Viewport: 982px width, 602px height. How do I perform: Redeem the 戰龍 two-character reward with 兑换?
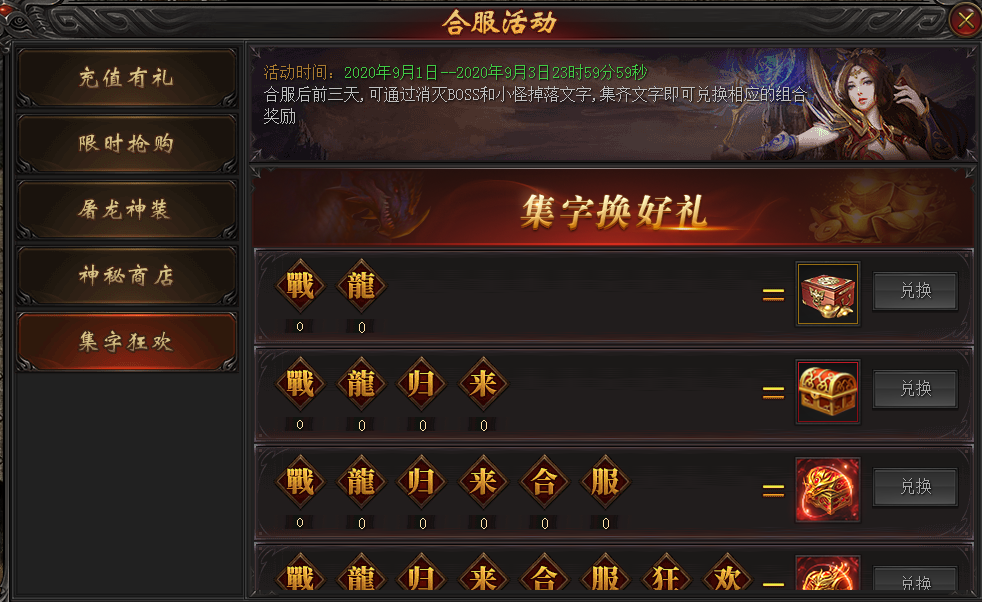tap(915, 291)
